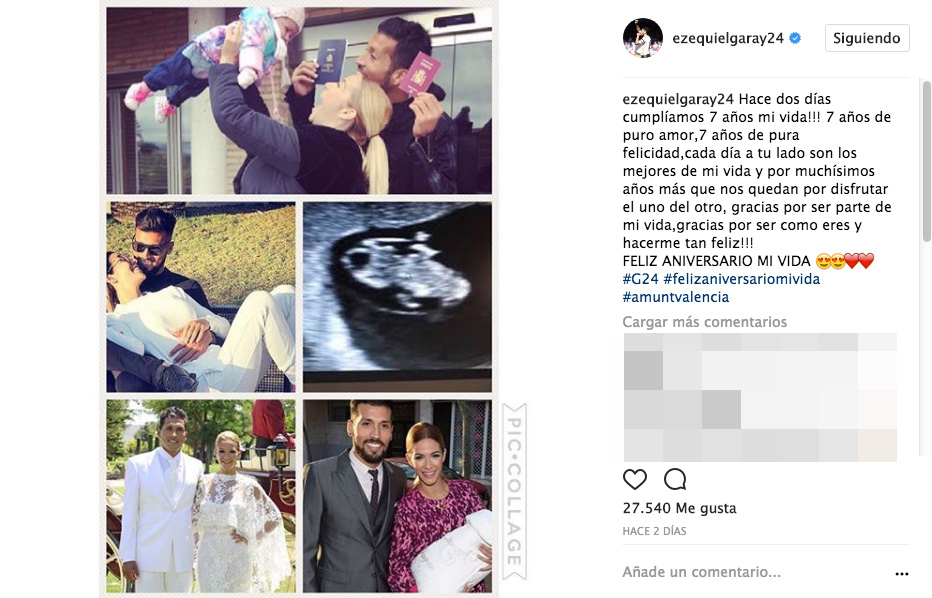Select the couple lying on grass photo
The image size is (932, 598).
coord(201,297)
